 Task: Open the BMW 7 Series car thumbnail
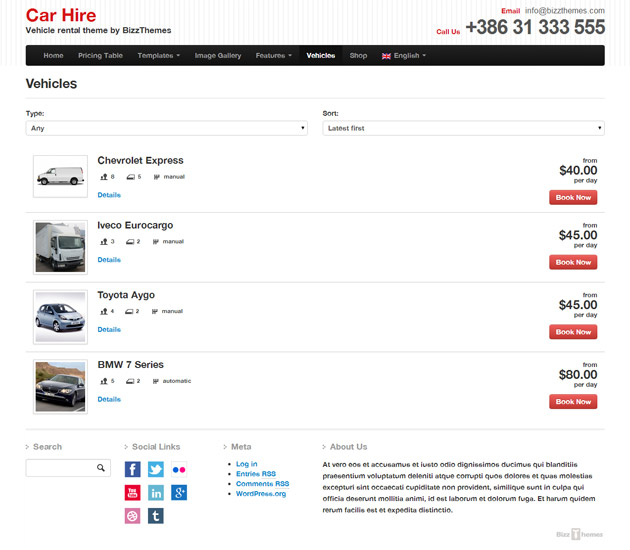60,387
